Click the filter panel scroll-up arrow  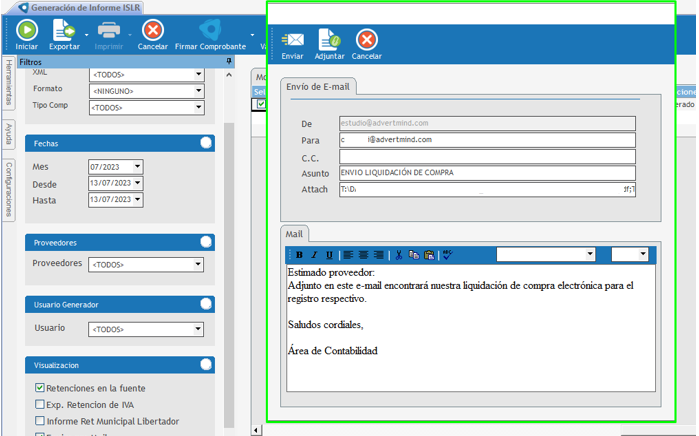click(x=229, y=75)
